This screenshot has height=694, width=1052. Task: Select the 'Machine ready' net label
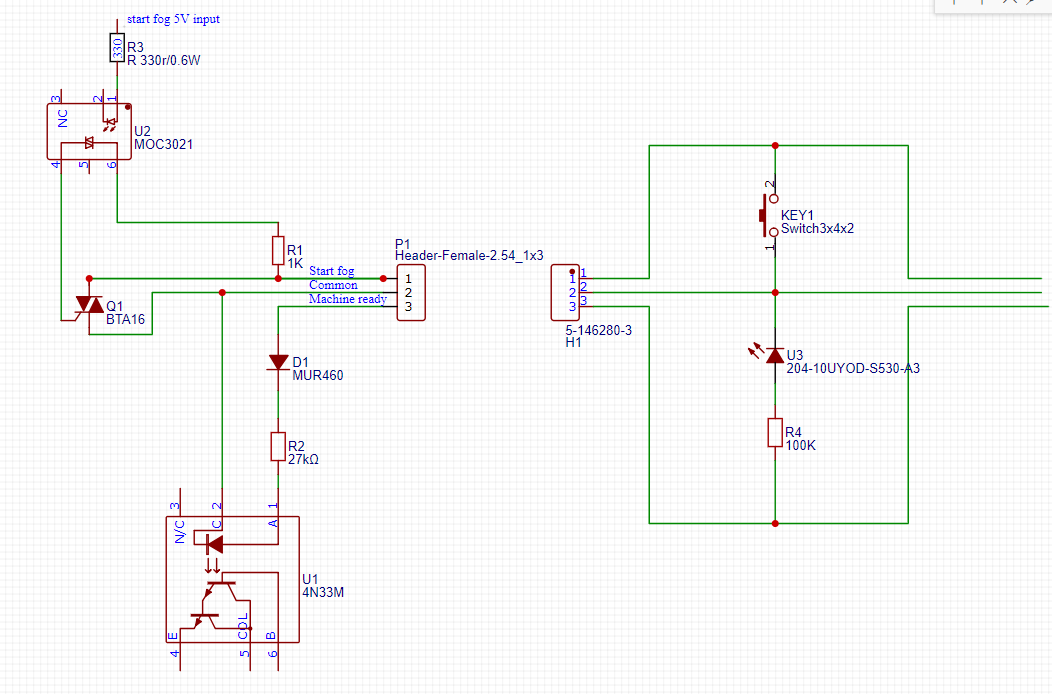coord(348,299)
